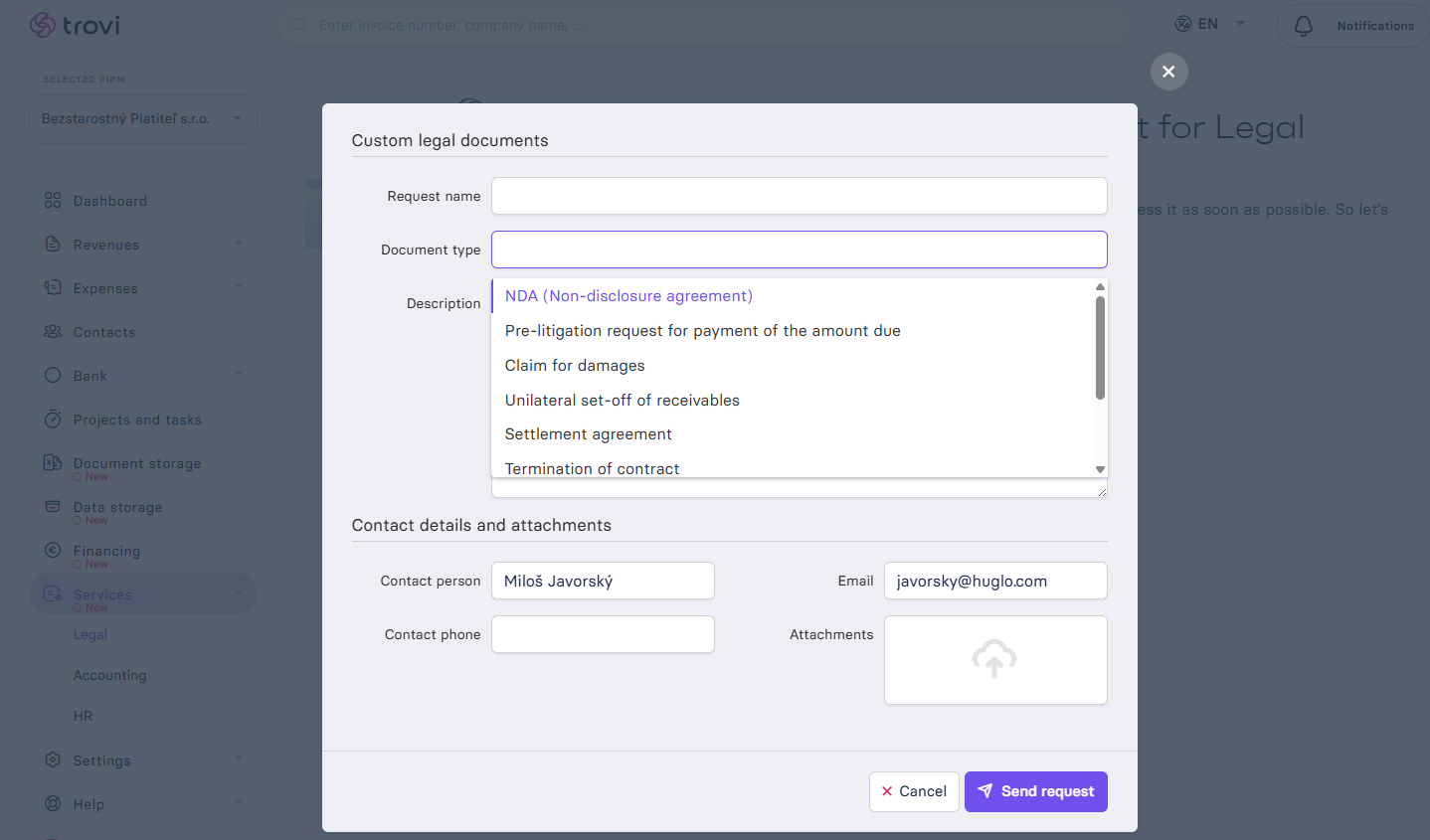Pick the Settlement agreement option

793,434
